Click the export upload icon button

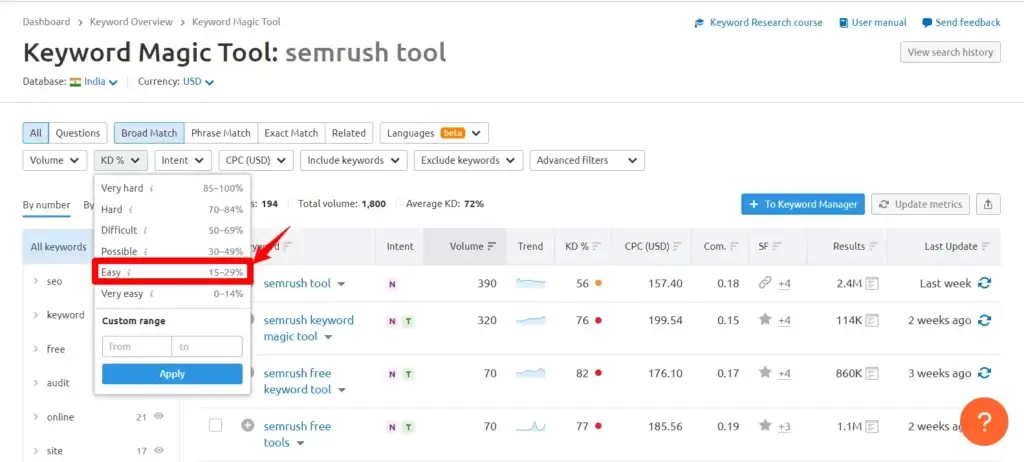point(988,204)
